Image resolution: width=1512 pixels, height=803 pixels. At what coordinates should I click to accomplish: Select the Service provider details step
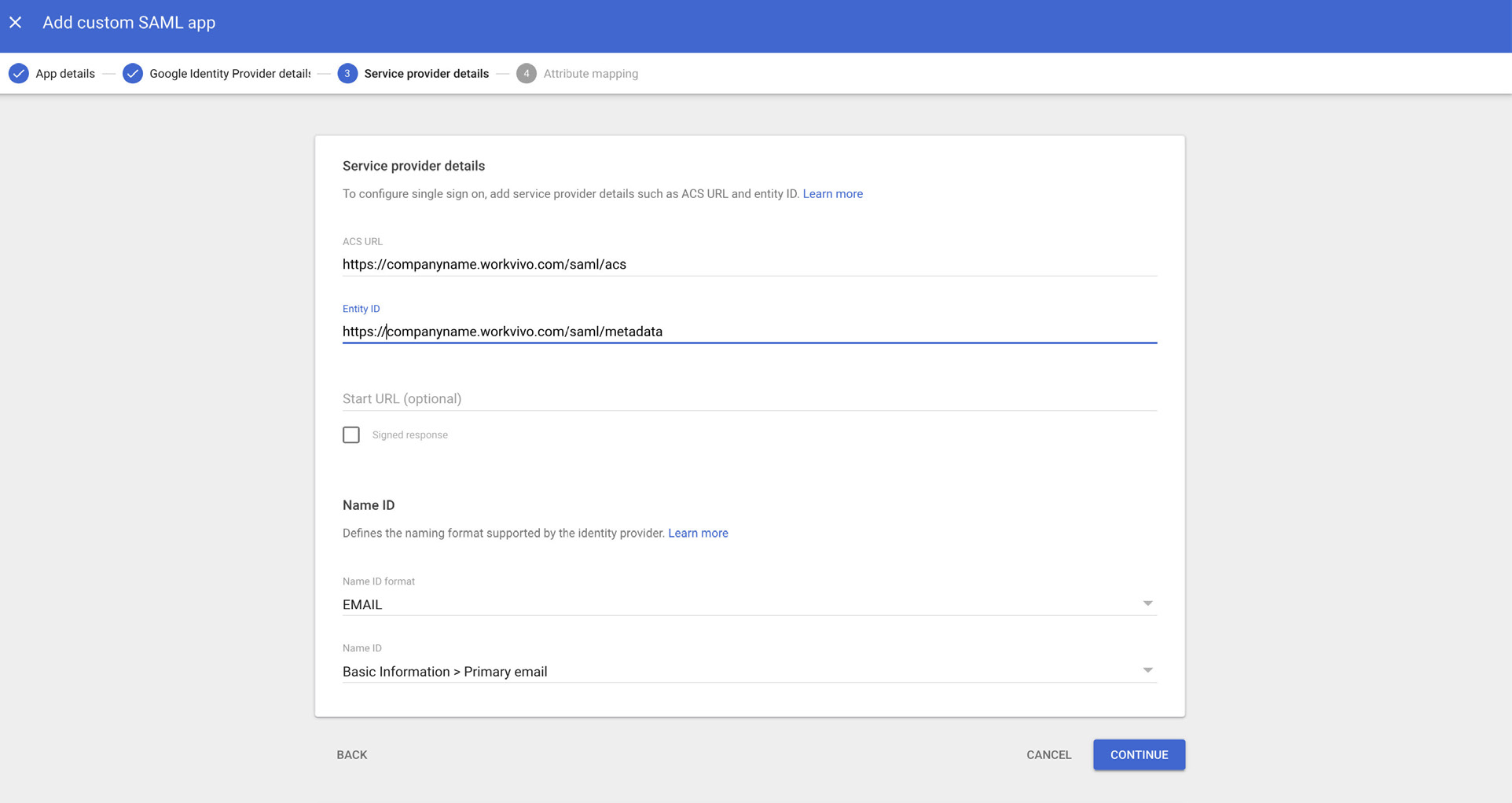coord(426,74)
